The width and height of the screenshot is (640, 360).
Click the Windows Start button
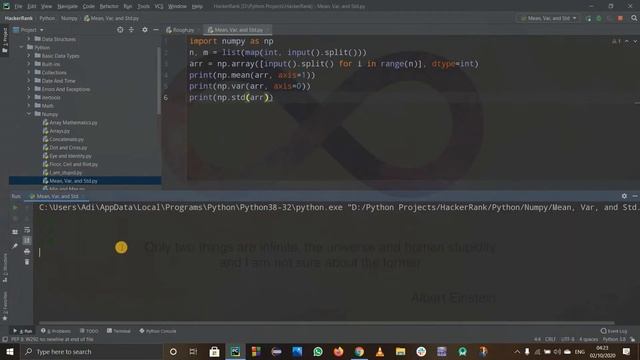(10, 351)
